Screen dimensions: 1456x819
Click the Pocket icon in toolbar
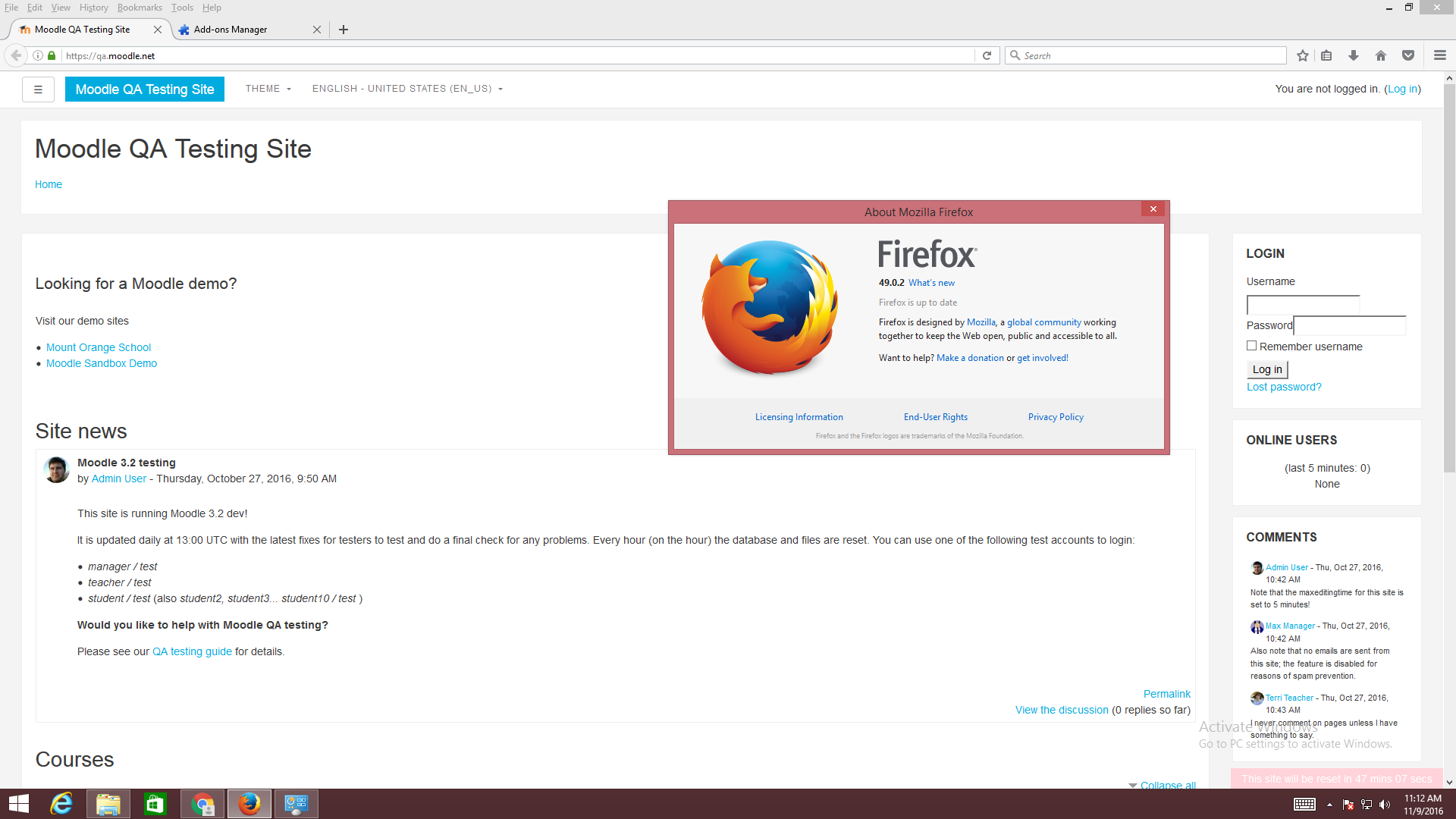click(1408, 55)
